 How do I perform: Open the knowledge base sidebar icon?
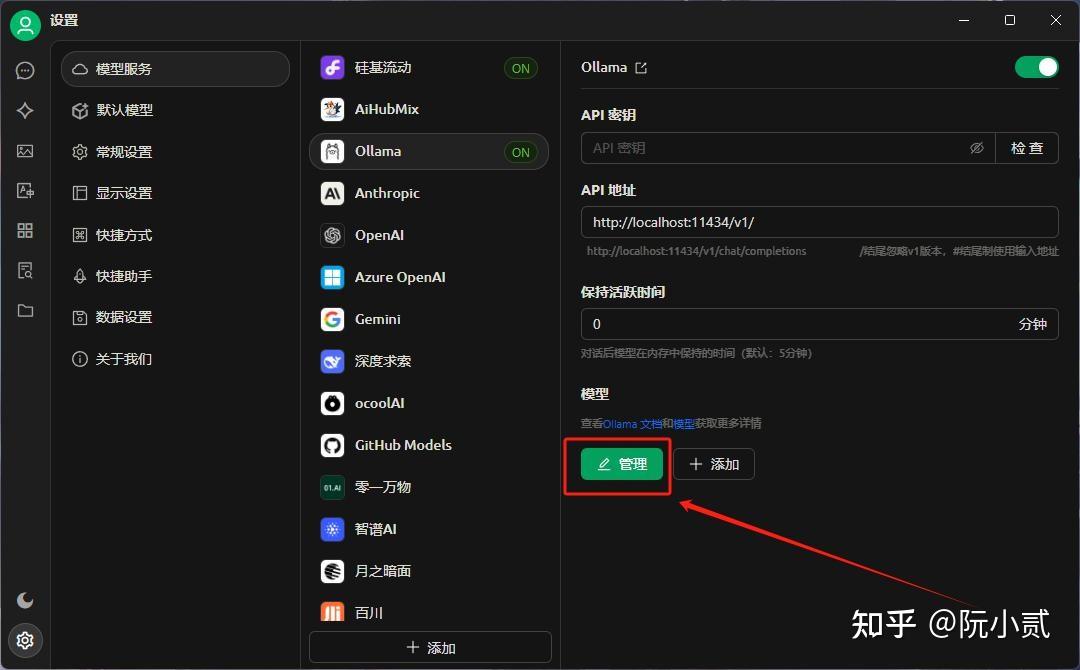point(25,271)
